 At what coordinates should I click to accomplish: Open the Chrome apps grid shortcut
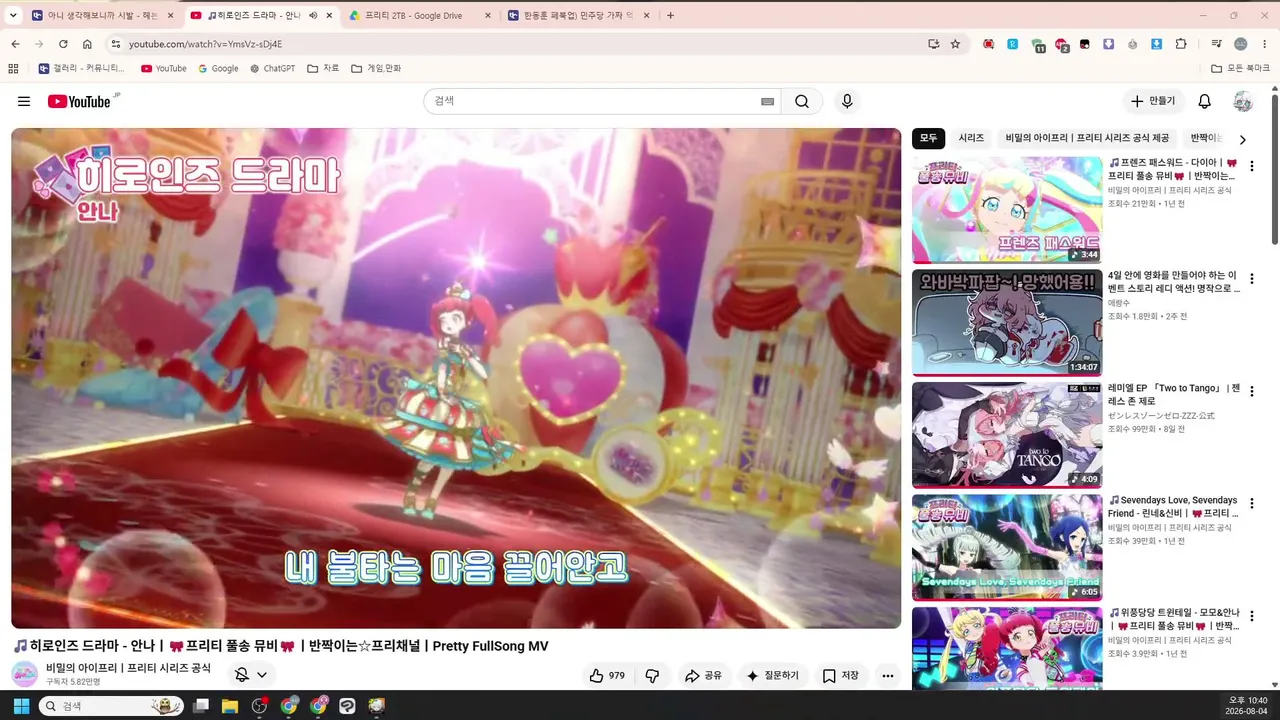coord(13,69)
